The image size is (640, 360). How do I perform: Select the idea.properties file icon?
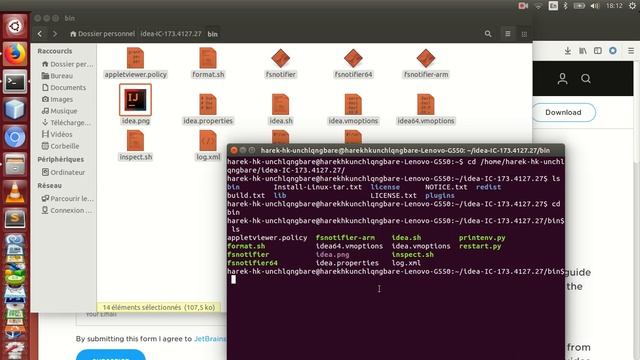[208, 104]
